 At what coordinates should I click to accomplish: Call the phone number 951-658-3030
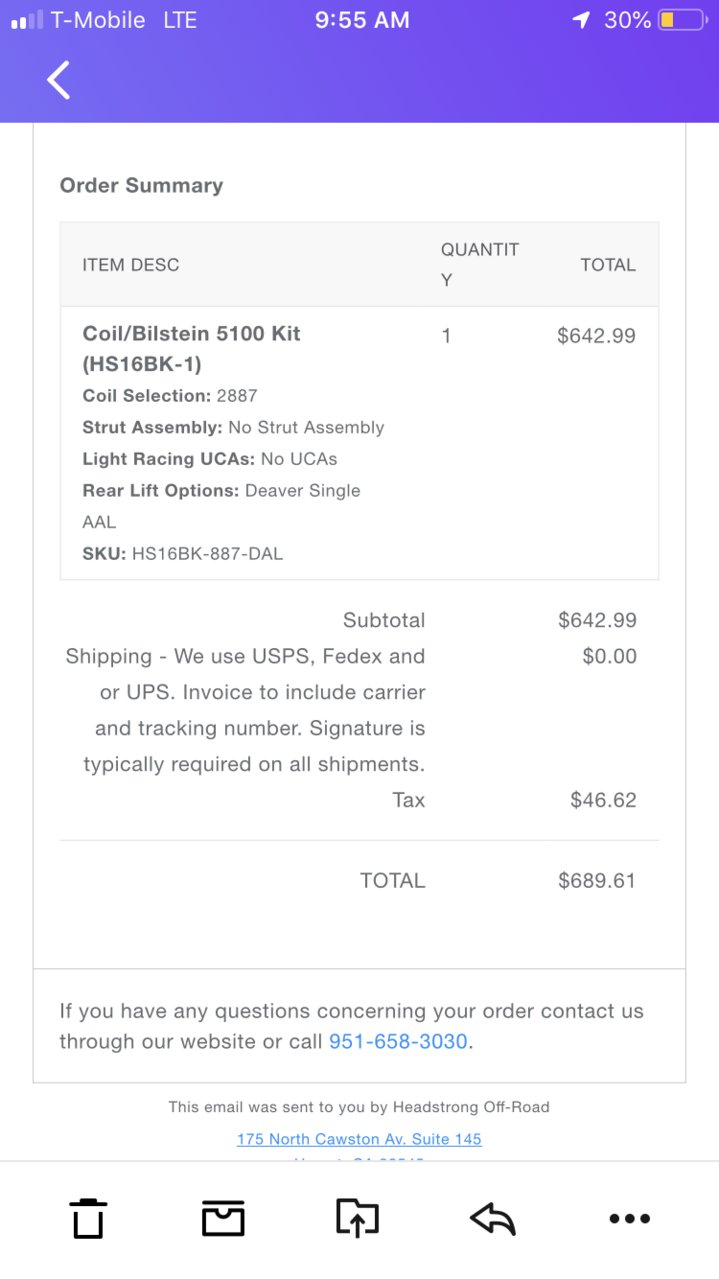(x=398, y=1041)
